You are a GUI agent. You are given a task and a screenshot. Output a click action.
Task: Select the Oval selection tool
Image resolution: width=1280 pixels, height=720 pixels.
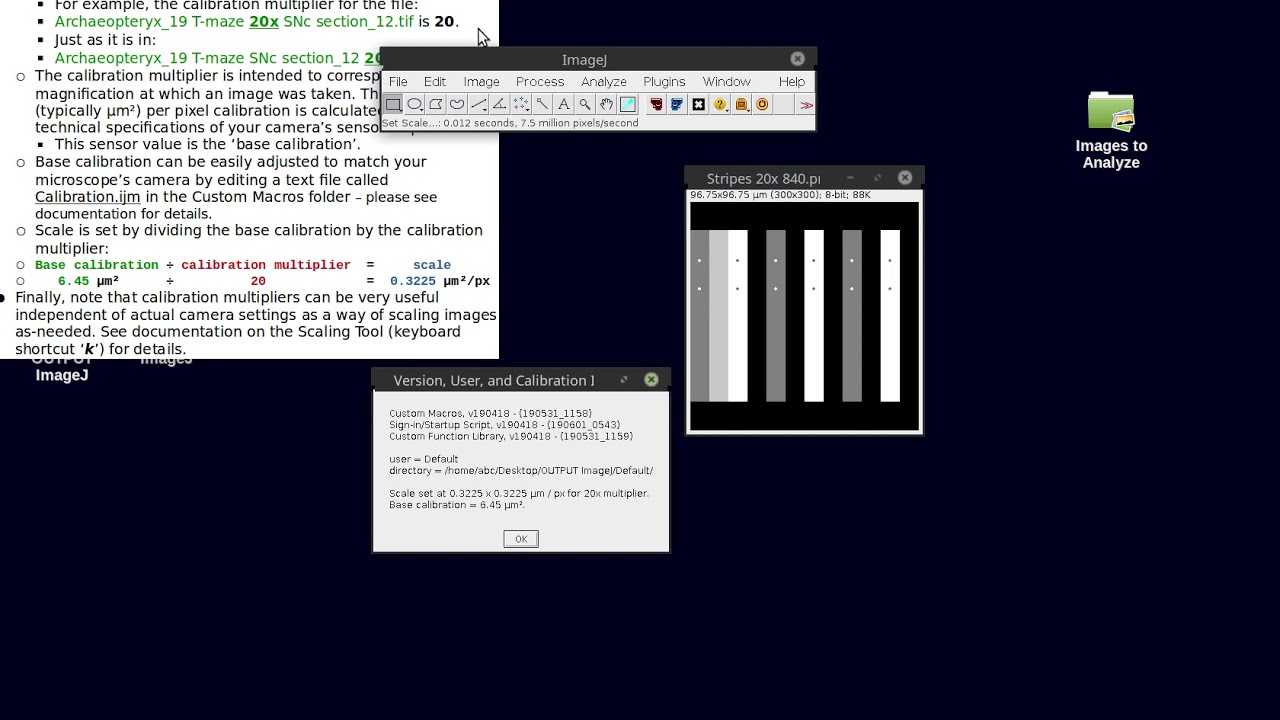pyautogui.click(x=414, y=104)
